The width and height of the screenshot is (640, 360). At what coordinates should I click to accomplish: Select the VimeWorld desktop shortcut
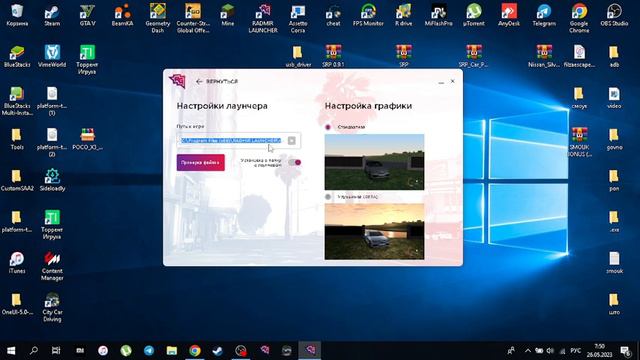click(x=52, y=56)
